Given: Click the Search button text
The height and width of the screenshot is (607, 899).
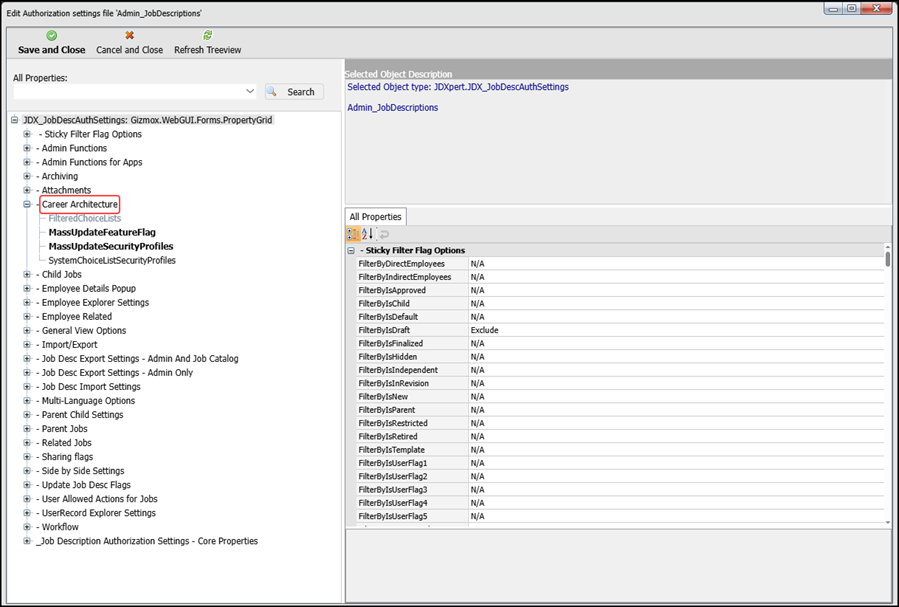Looking at the screenshot, I should tap(300, 92).
